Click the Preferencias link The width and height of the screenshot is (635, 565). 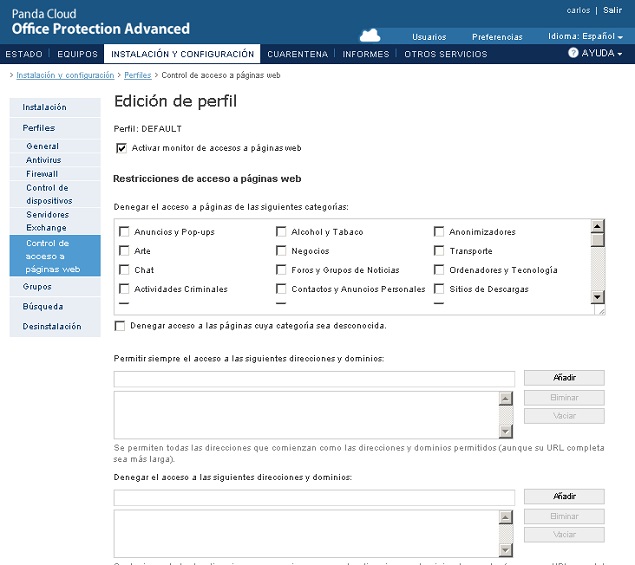pyautogui.click(x=497, y=37)
